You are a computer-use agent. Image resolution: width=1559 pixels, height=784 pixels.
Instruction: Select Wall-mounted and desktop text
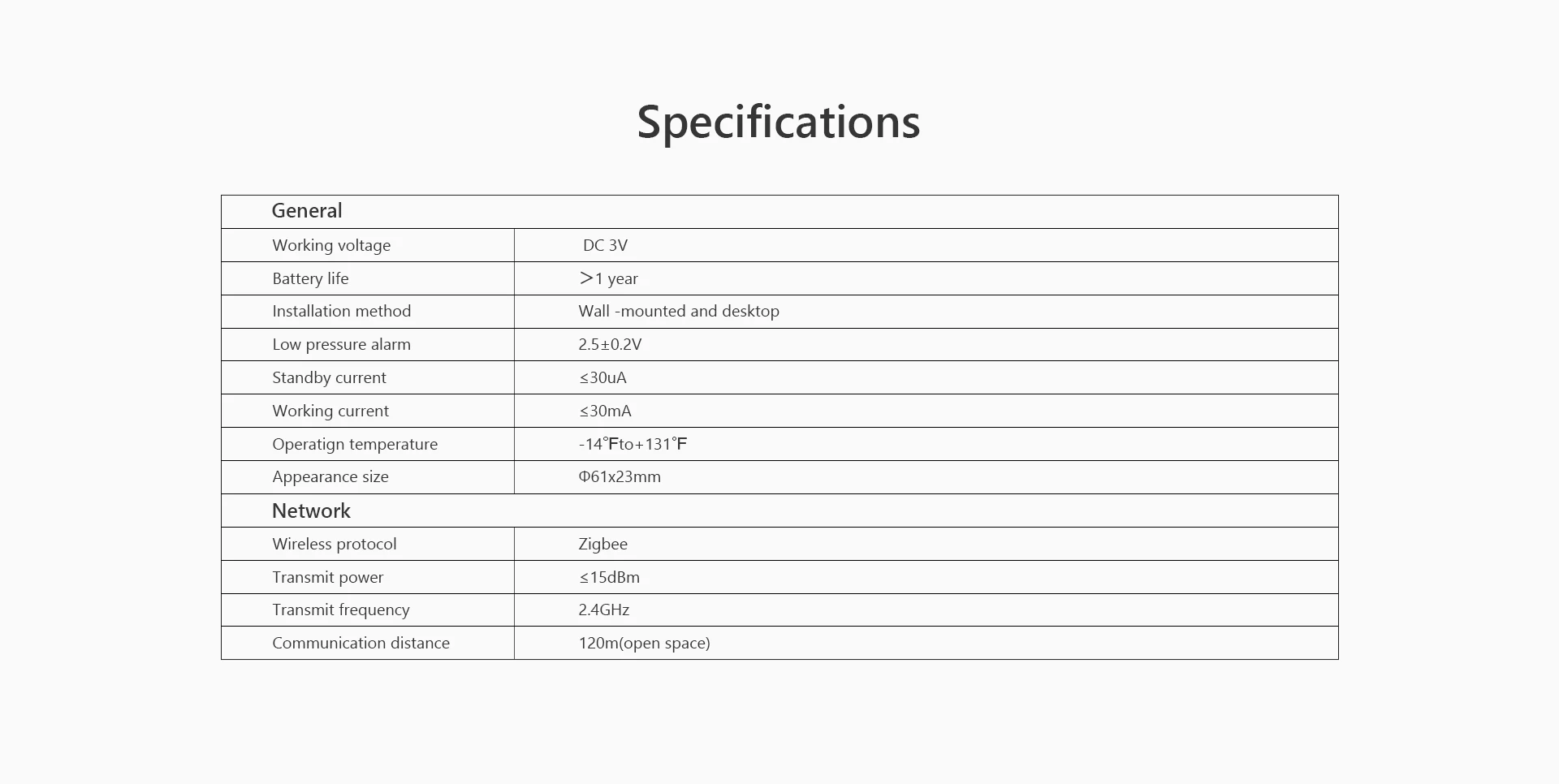coord(679,311)
